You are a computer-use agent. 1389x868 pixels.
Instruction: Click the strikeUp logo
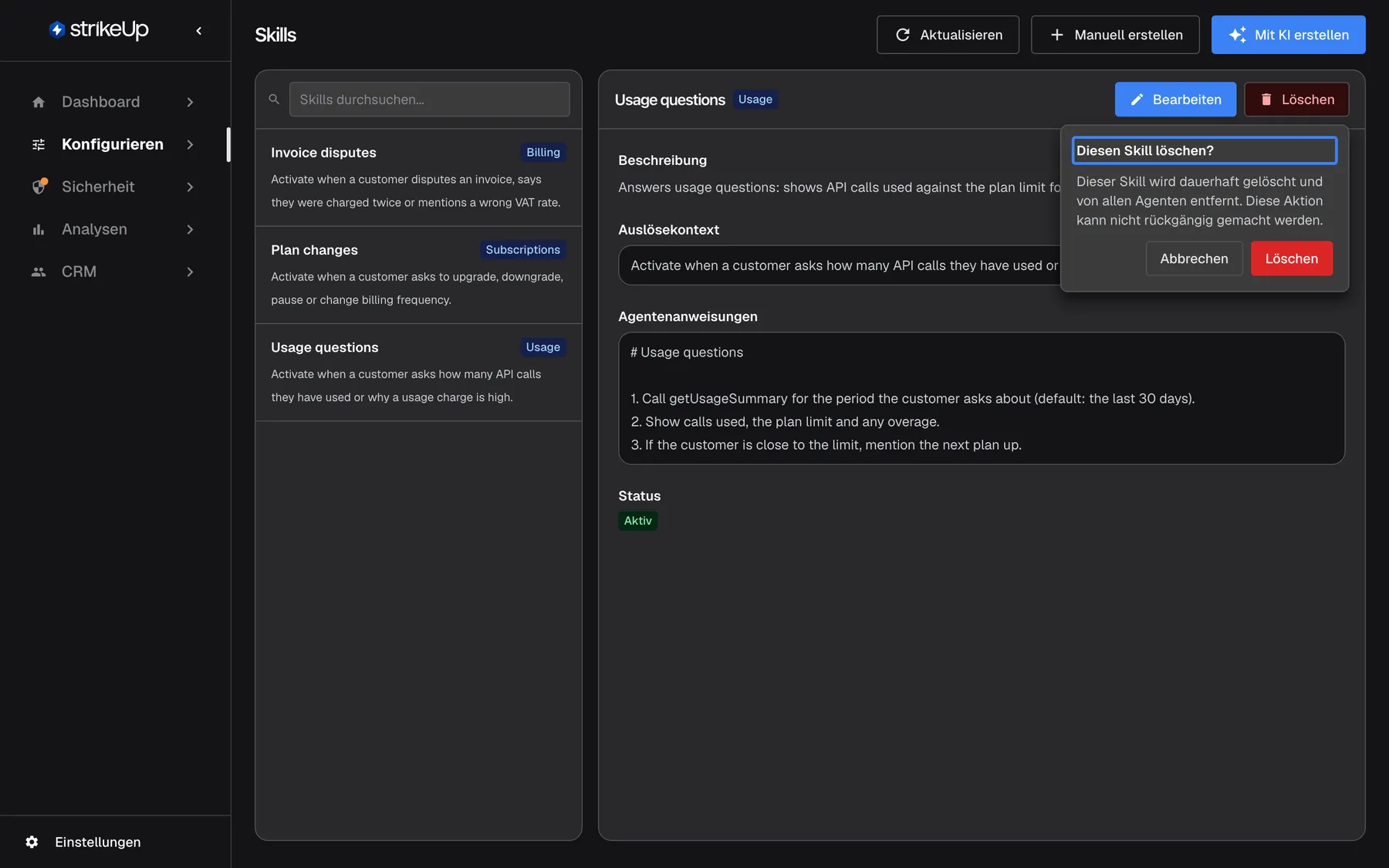click(99, 30)
